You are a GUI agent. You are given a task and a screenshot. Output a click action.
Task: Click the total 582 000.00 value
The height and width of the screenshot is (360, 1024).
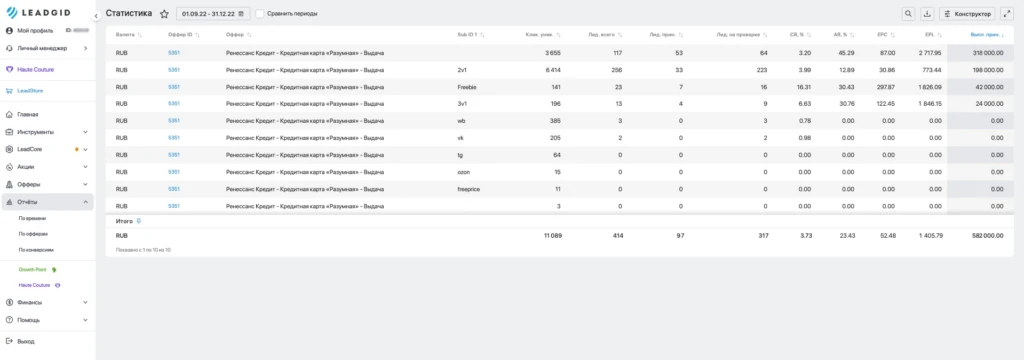987,236
